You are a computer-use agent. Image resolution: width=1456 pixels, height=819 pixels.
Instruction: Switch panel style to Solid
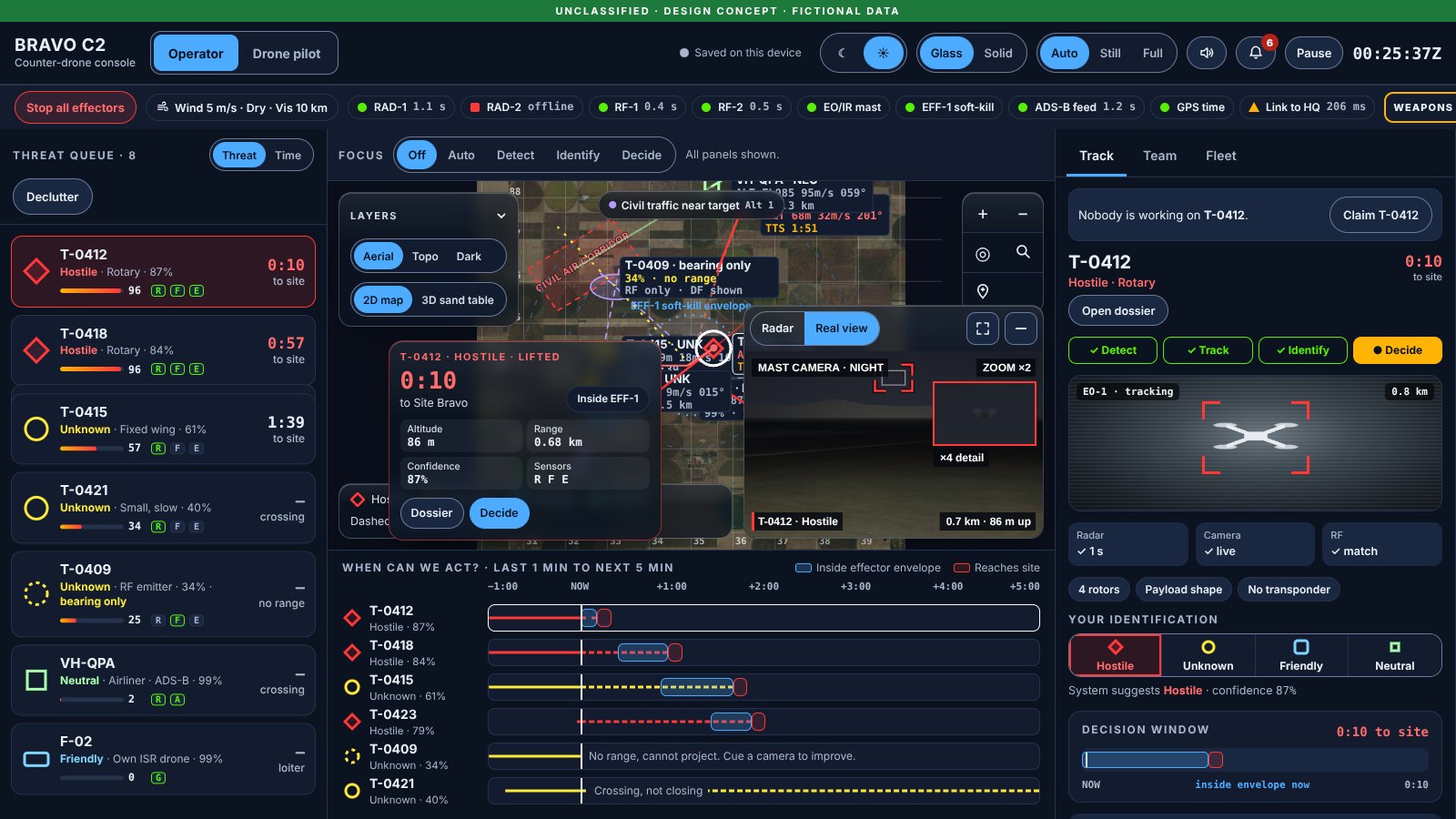coord(998,53)
